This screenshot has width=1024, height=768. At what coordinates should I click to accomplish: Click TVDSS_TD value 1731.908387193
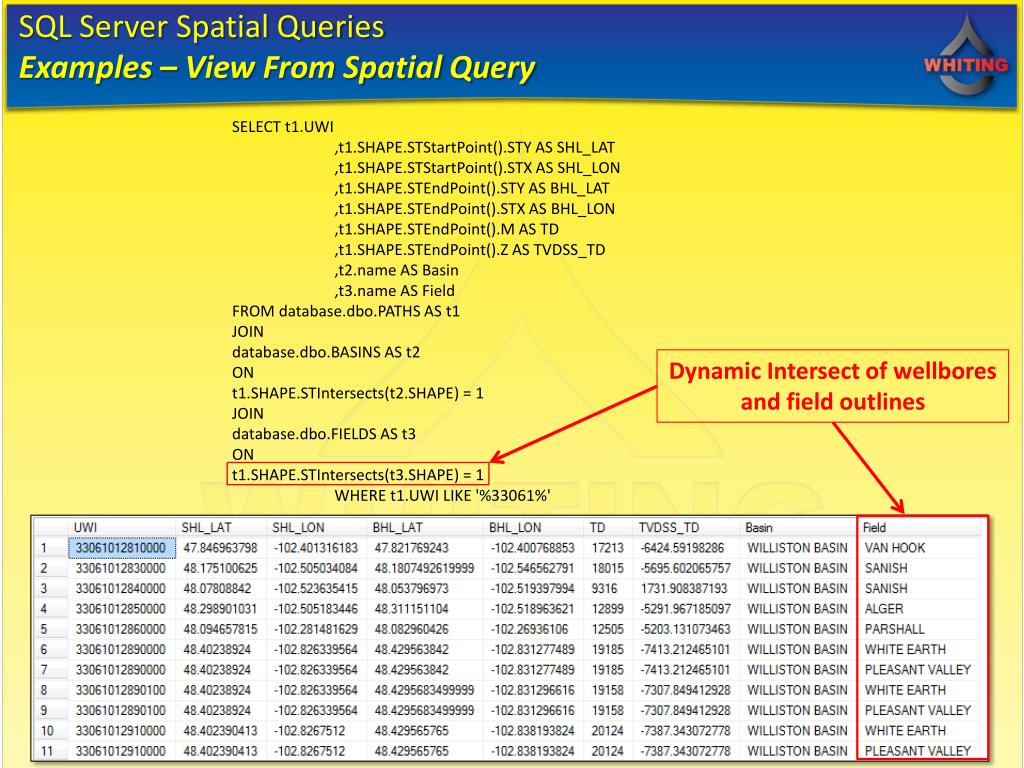point(684,588)
